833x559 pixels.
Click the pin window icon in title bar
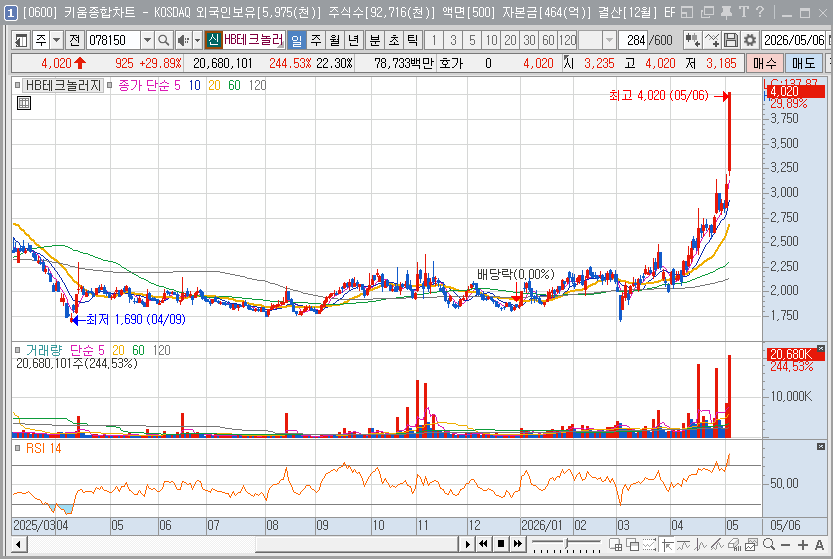coord(726,12)
